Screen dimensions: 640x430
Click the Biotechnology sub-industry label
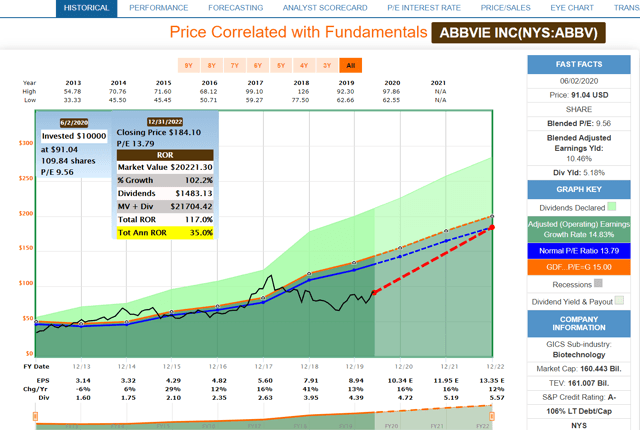pos(579,355)
